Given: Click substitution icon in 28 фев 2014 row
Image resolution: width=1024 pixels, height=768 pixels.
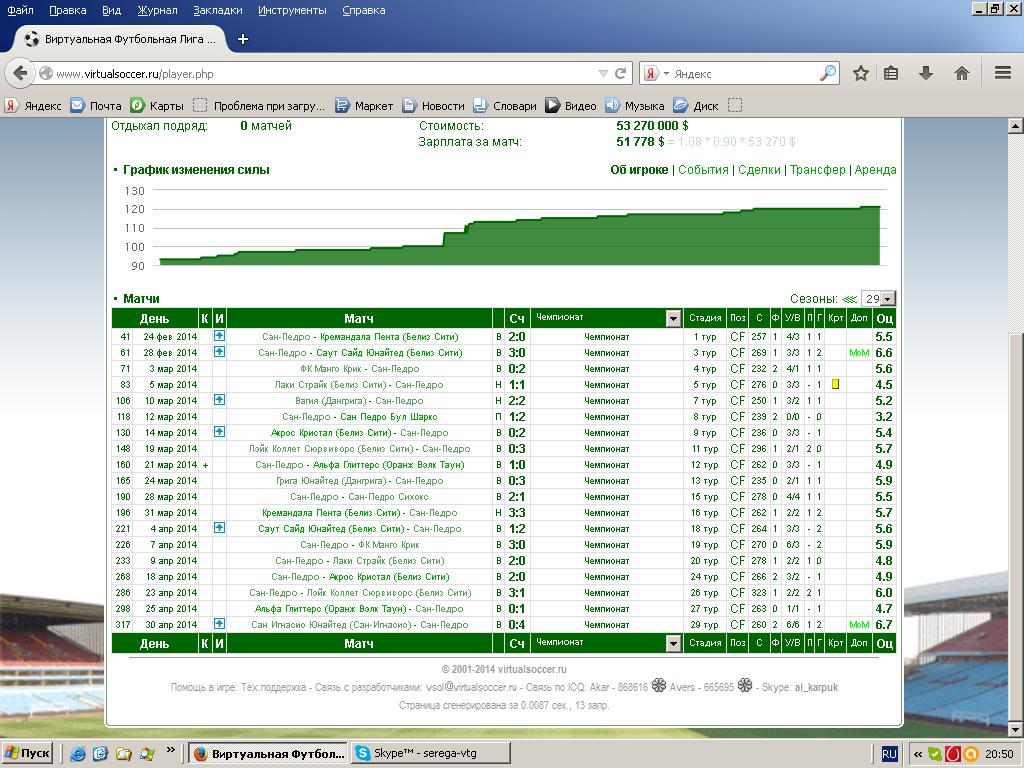Looking at the screenshot, I should 219,352.
